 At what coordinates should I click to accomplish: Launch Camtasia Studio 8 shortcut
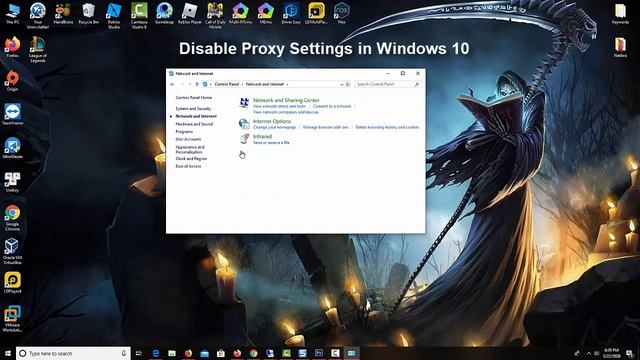tap(139, 16)
